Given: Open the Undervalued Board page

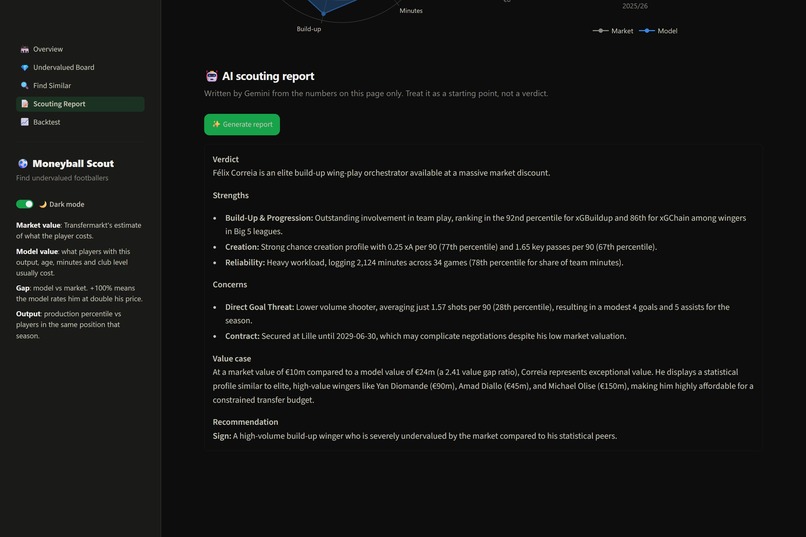Looking at the screenshot, I should tap(80, 67).
